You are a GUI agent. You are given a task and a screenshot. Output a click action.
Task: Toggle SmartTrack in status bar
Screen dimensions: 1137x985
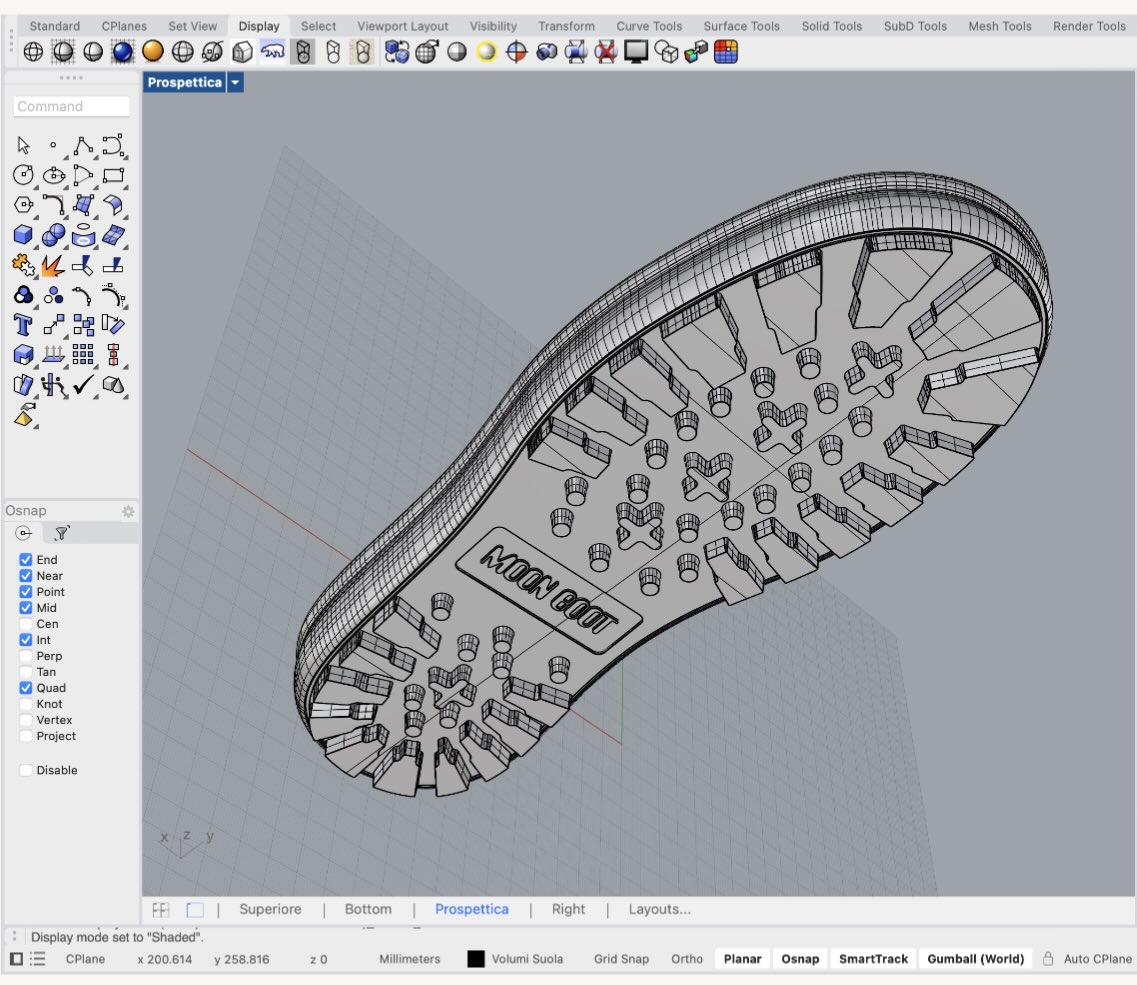[x=873, y=958]
